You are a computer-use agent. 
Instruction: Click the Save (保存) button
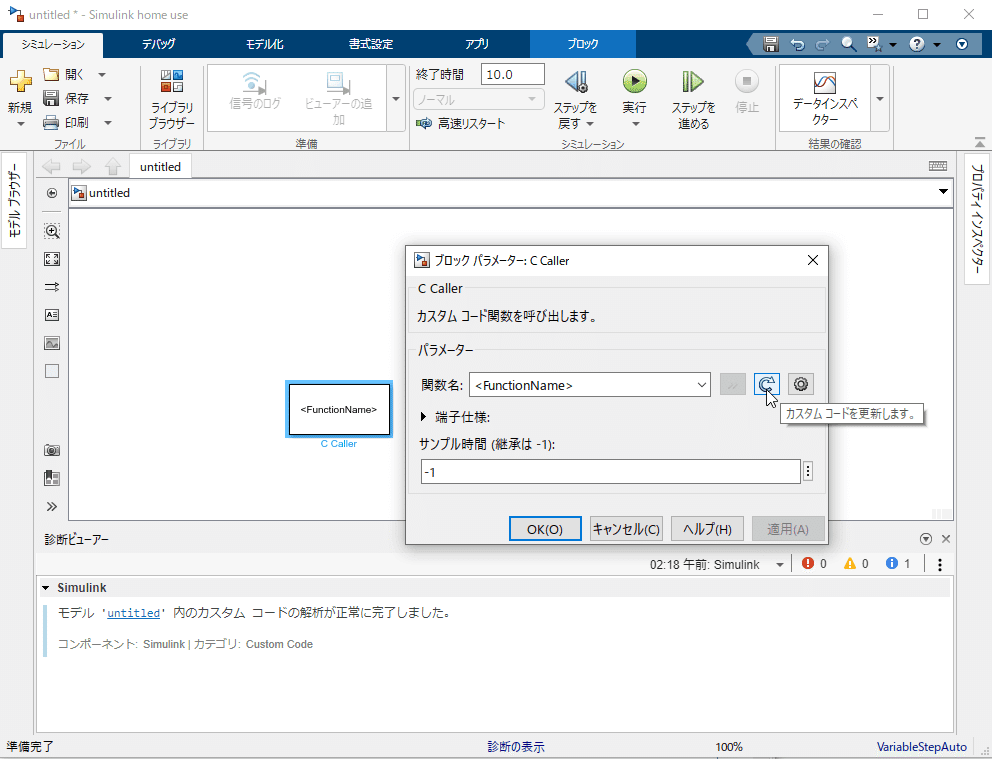click(x=66, y=99)
